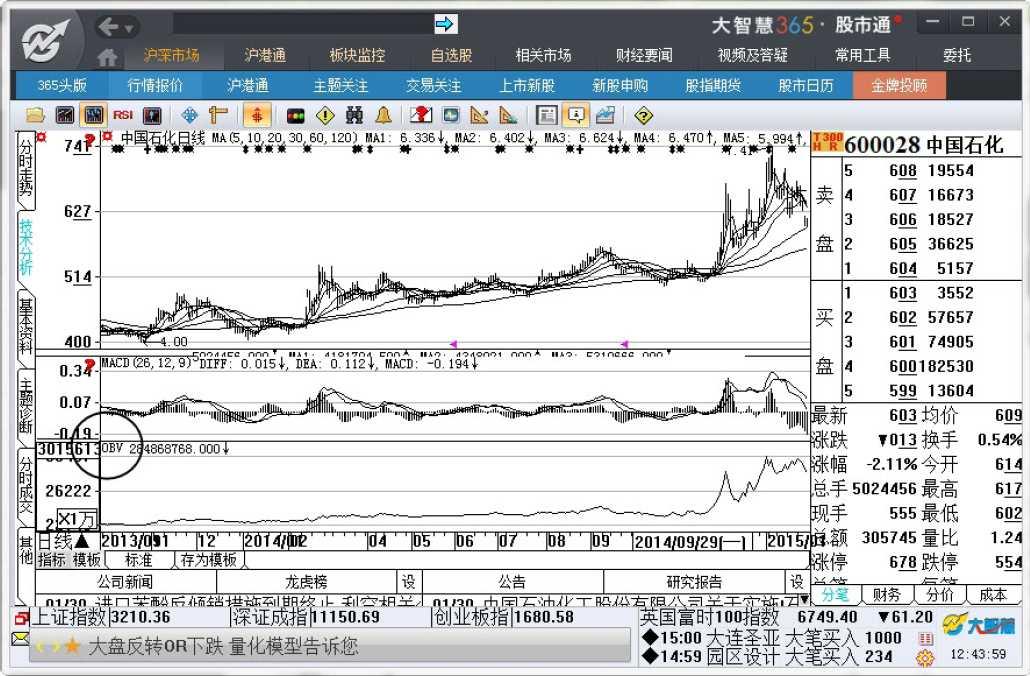Click the blue four-way move arrows icon

(x=189, y=116)
